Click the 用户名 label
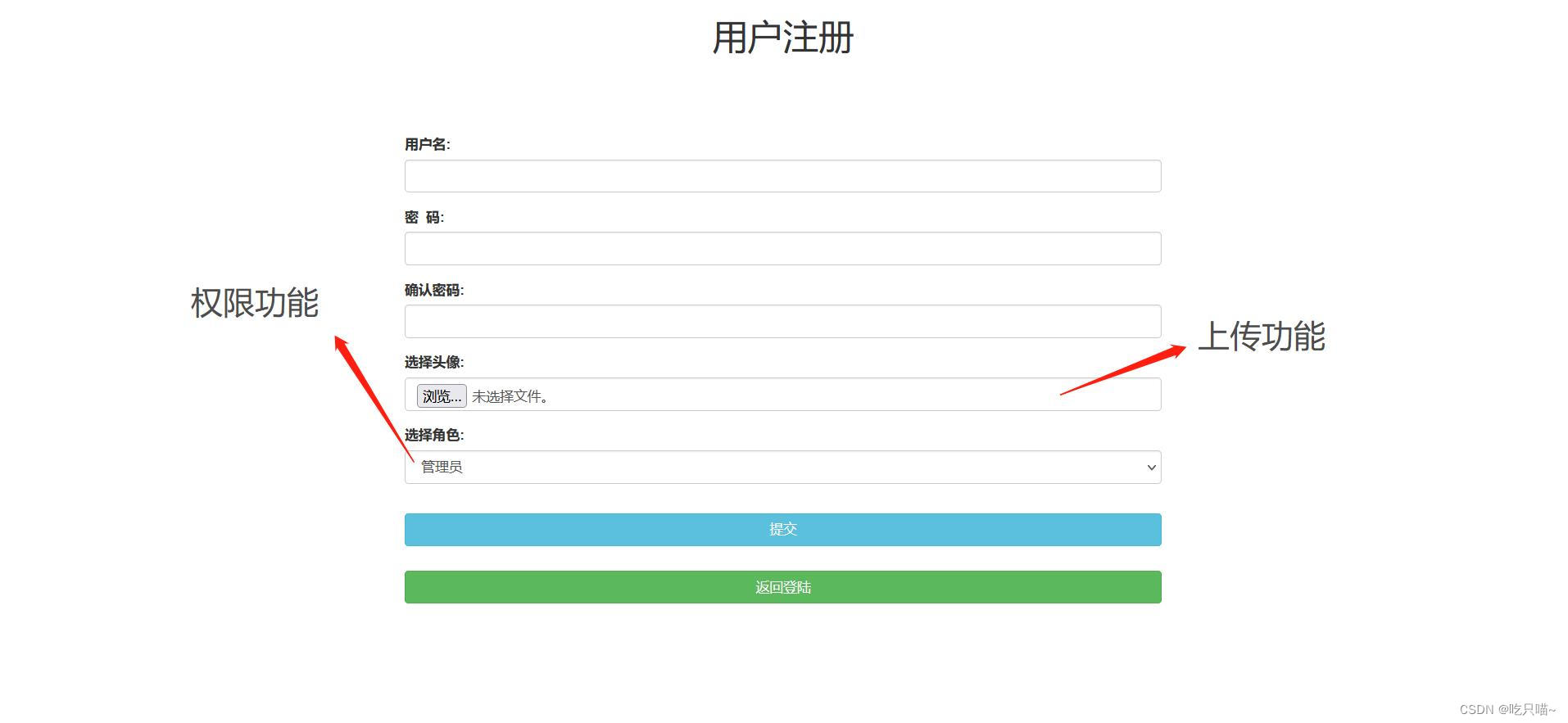Image resolution: width=1568 pixels, height=723 pixels. coord(427,144)
